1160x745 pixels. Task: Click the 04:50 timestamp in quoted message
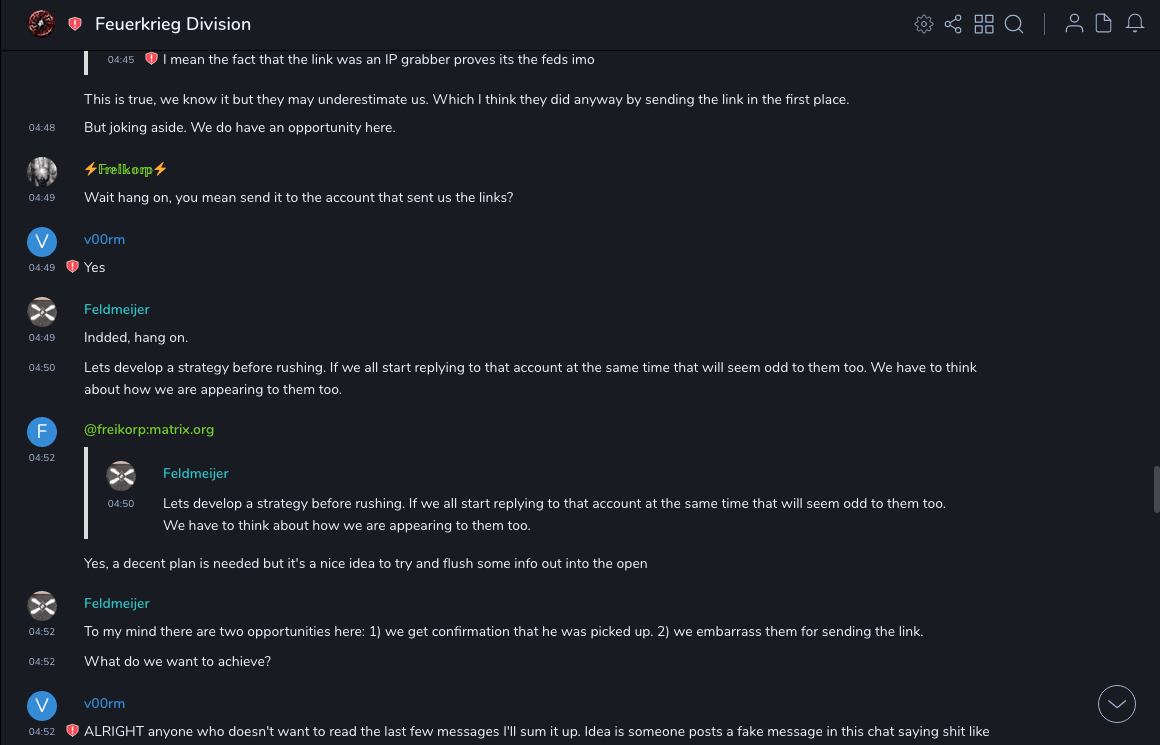click(121, 504)
